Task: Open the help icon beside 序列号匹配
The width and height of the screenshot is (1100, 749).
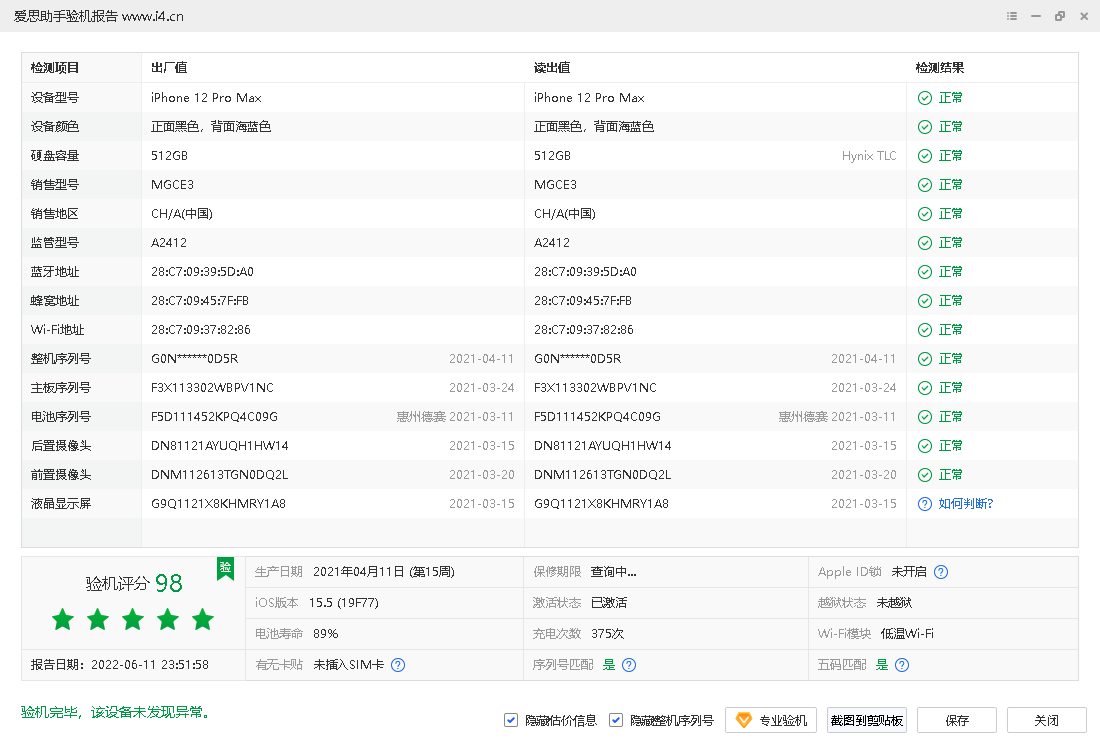Action: 629,665
